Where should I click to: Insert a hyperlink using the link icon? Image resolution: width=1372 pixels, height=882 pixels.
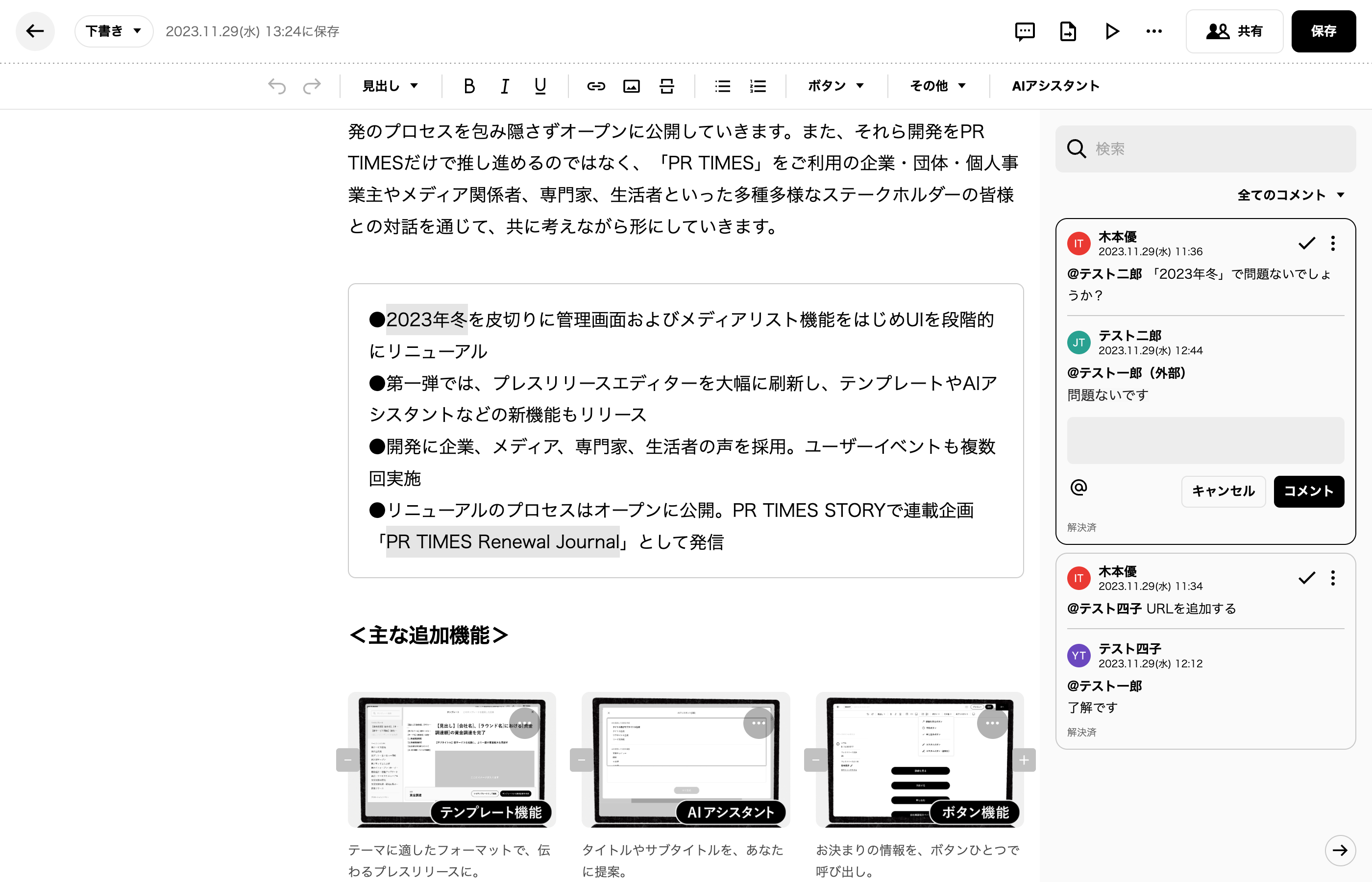596,86
